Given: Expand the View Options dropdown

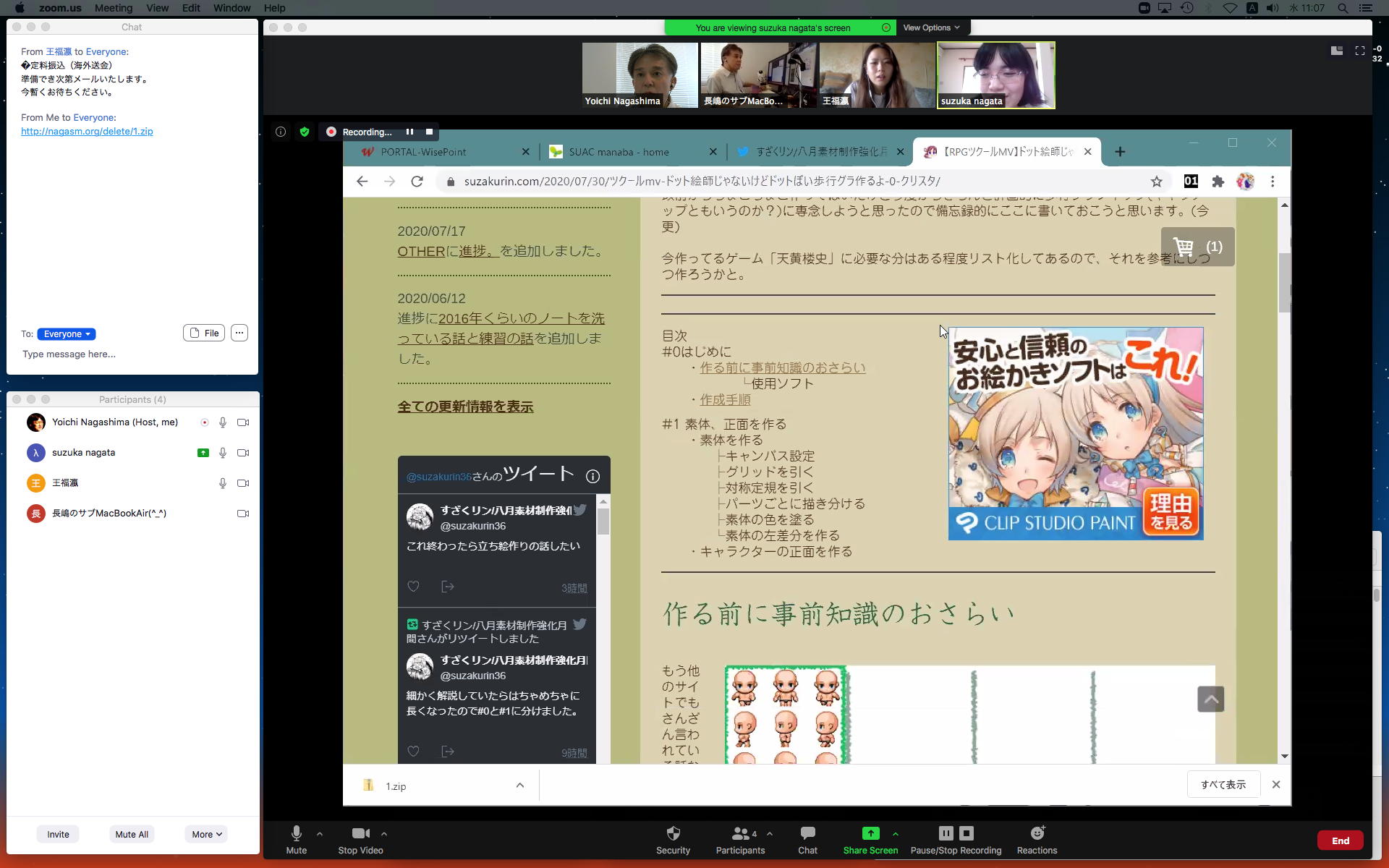Looking at the screenshot, I should (931, 27).
